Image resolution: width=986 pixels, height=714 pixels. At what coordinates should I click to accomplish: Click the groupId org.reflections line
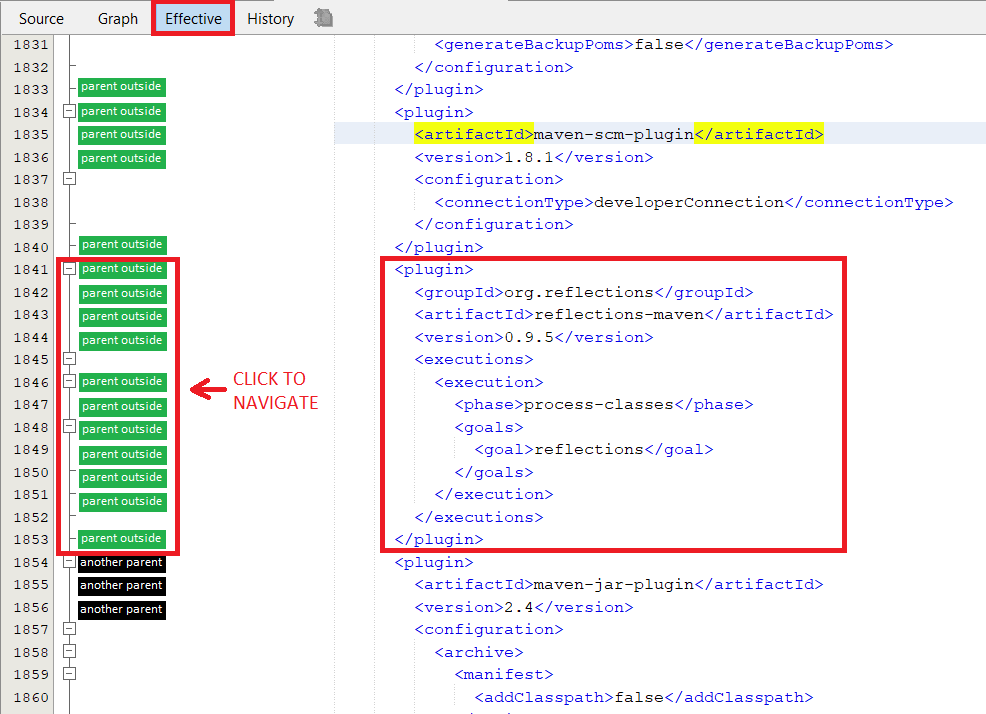584,293
